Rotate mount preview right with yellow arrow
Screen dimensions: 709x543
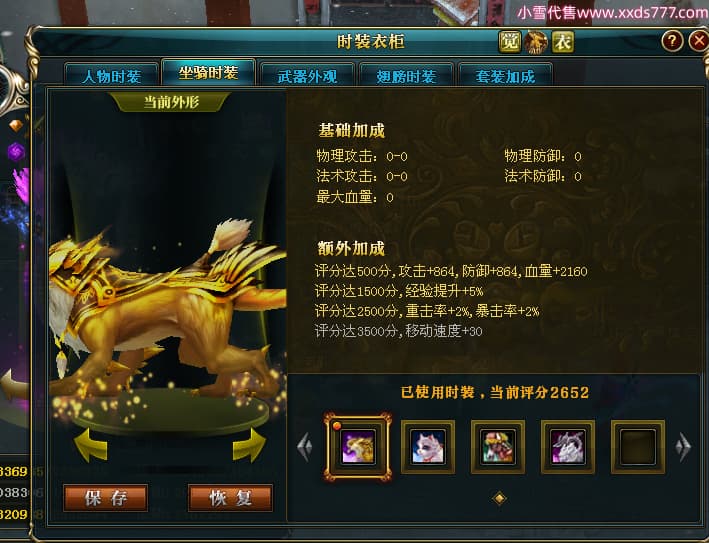coord(249,445)
